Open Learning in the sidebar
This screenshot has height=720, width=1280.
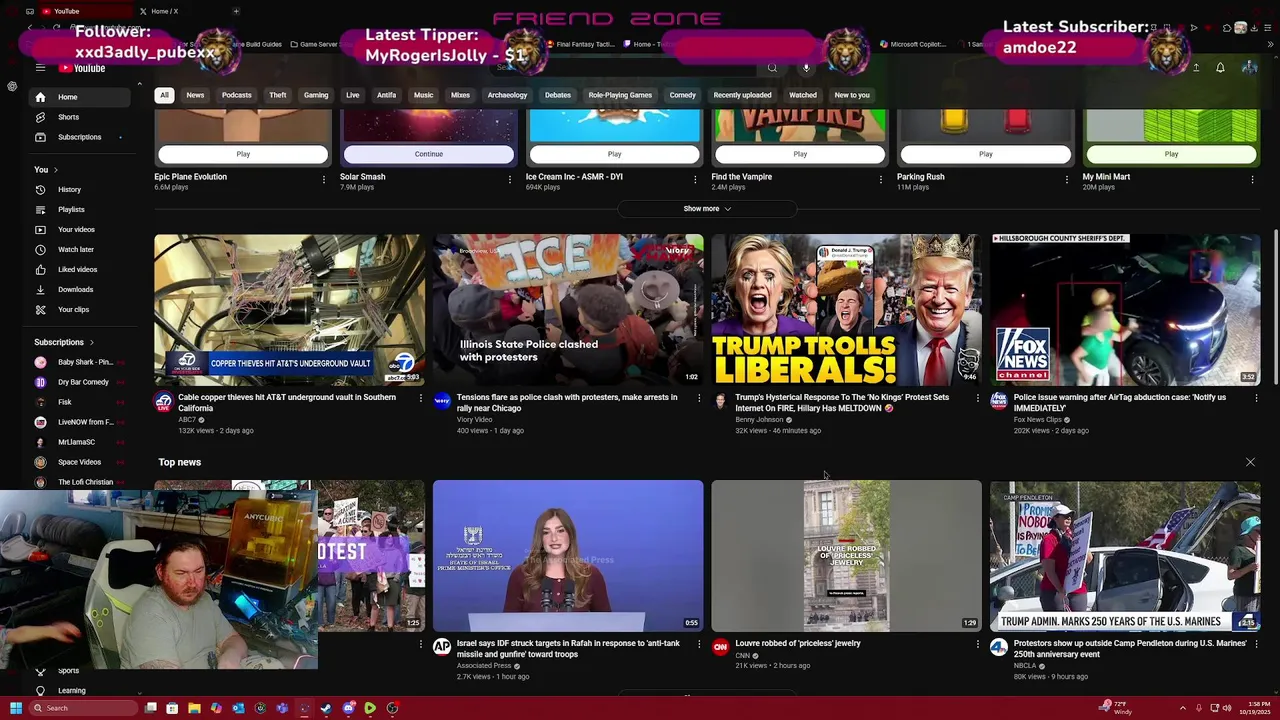[x=79, y=690]
